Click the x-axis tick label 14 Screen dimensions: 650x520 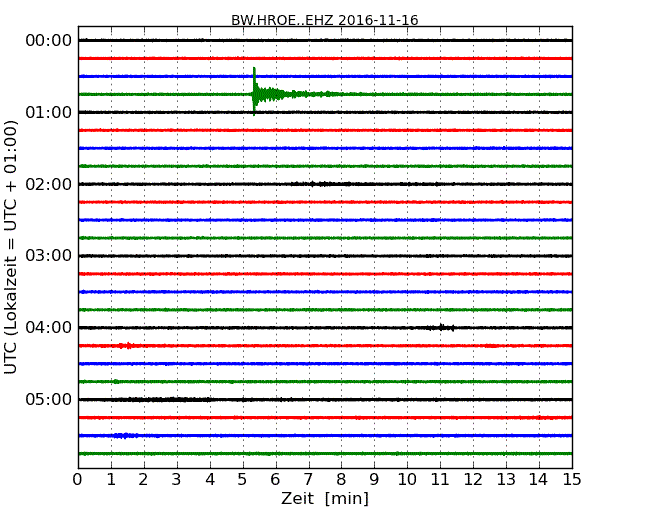[x=539, y=480]
